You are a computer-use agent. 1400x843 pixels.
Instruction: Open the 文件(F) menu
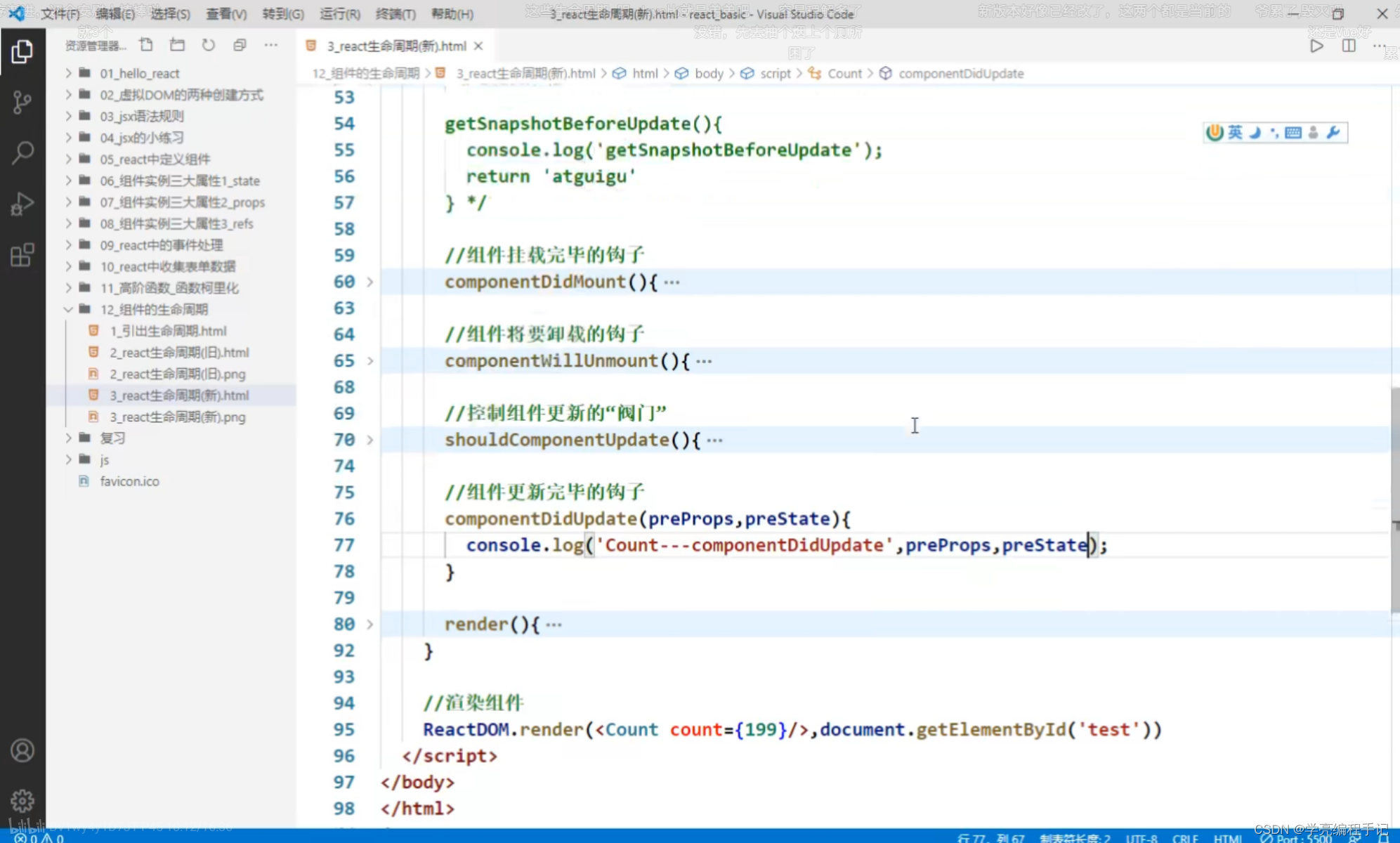click(60, 14)
